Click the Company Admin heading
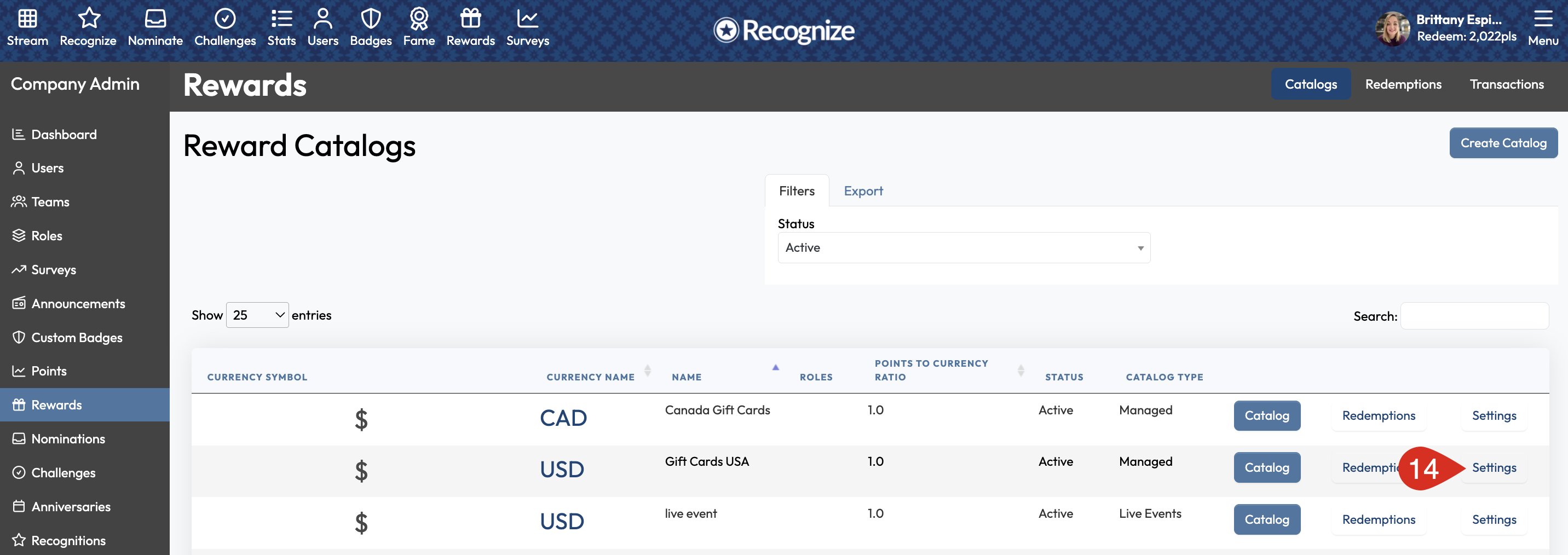 [75, 84]
